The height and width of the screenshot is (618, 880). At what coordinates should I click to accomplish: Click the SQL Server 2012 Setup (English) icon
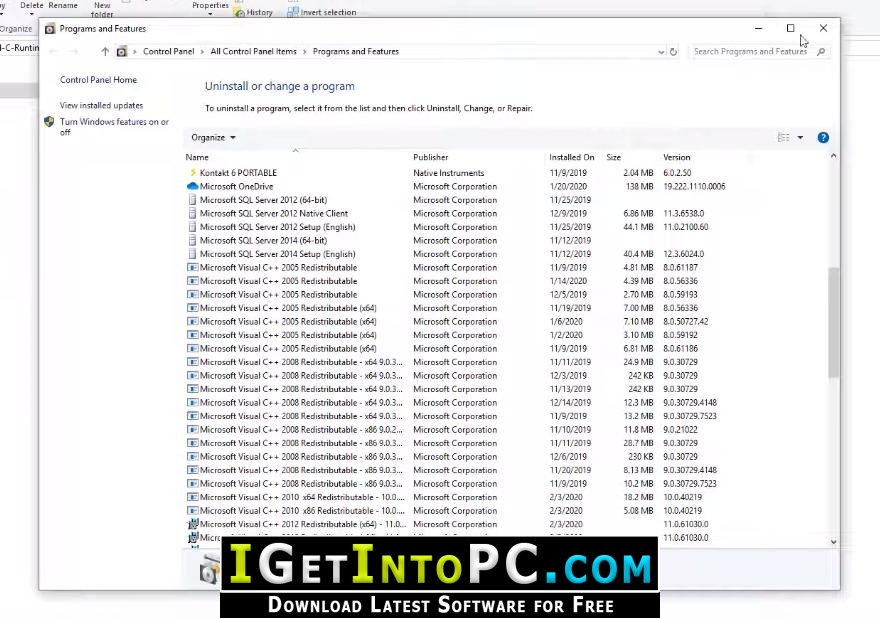click(x=192, y=227)
